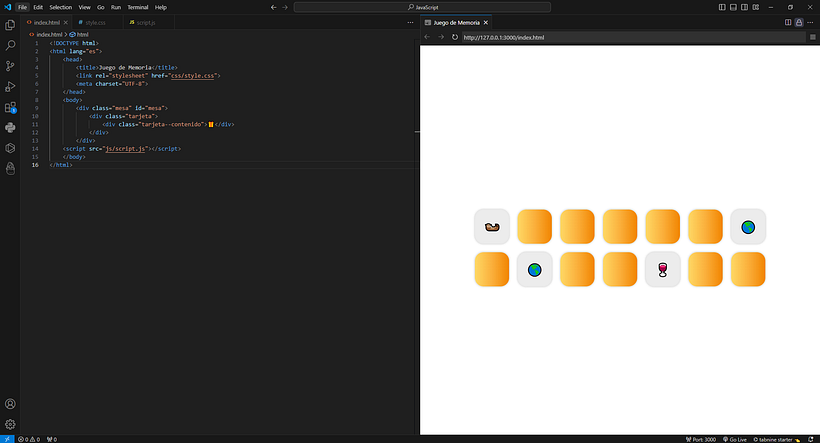Screen dimensions: 820x443
Task: Click the errors and warnings status indicator
Action: click(x=29, y=439)
